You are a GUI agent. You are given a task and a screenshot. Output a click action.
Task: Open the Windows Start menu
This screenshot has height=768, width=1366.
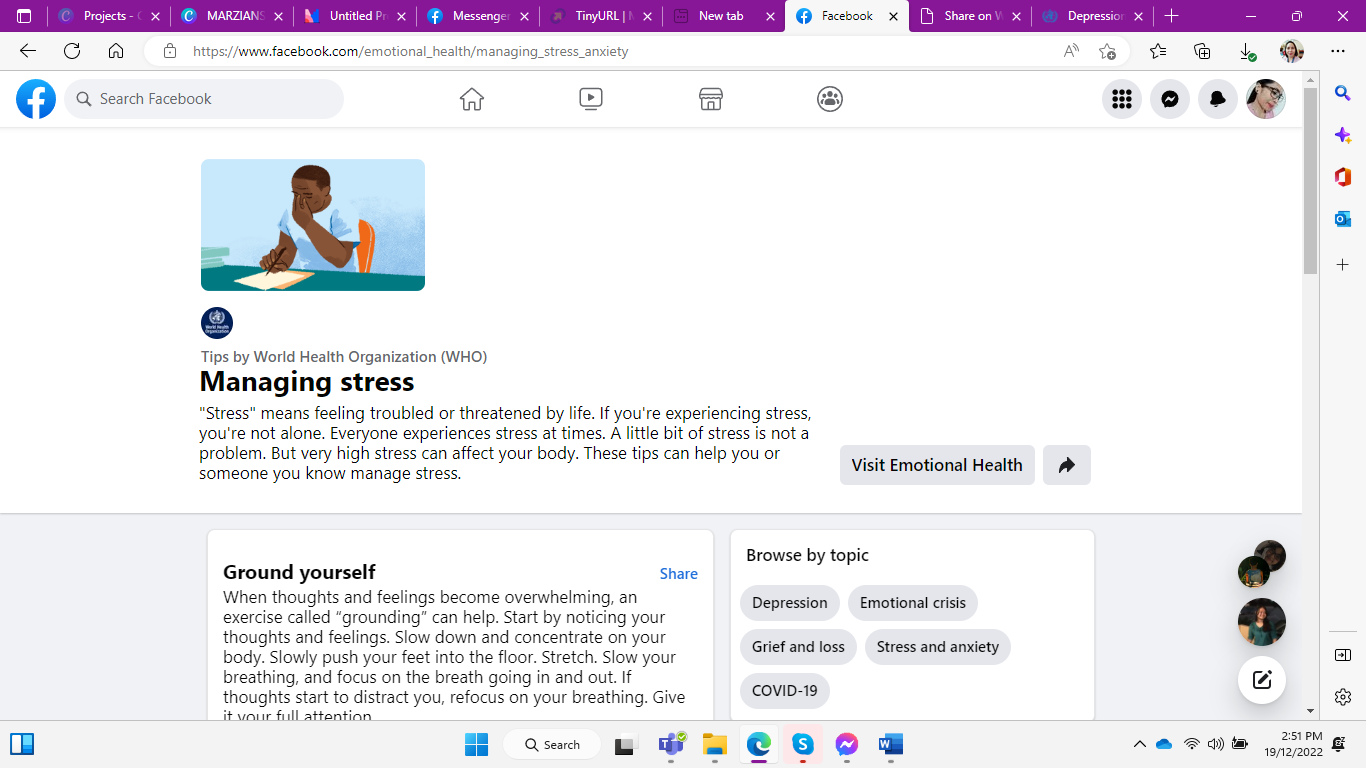477,744
